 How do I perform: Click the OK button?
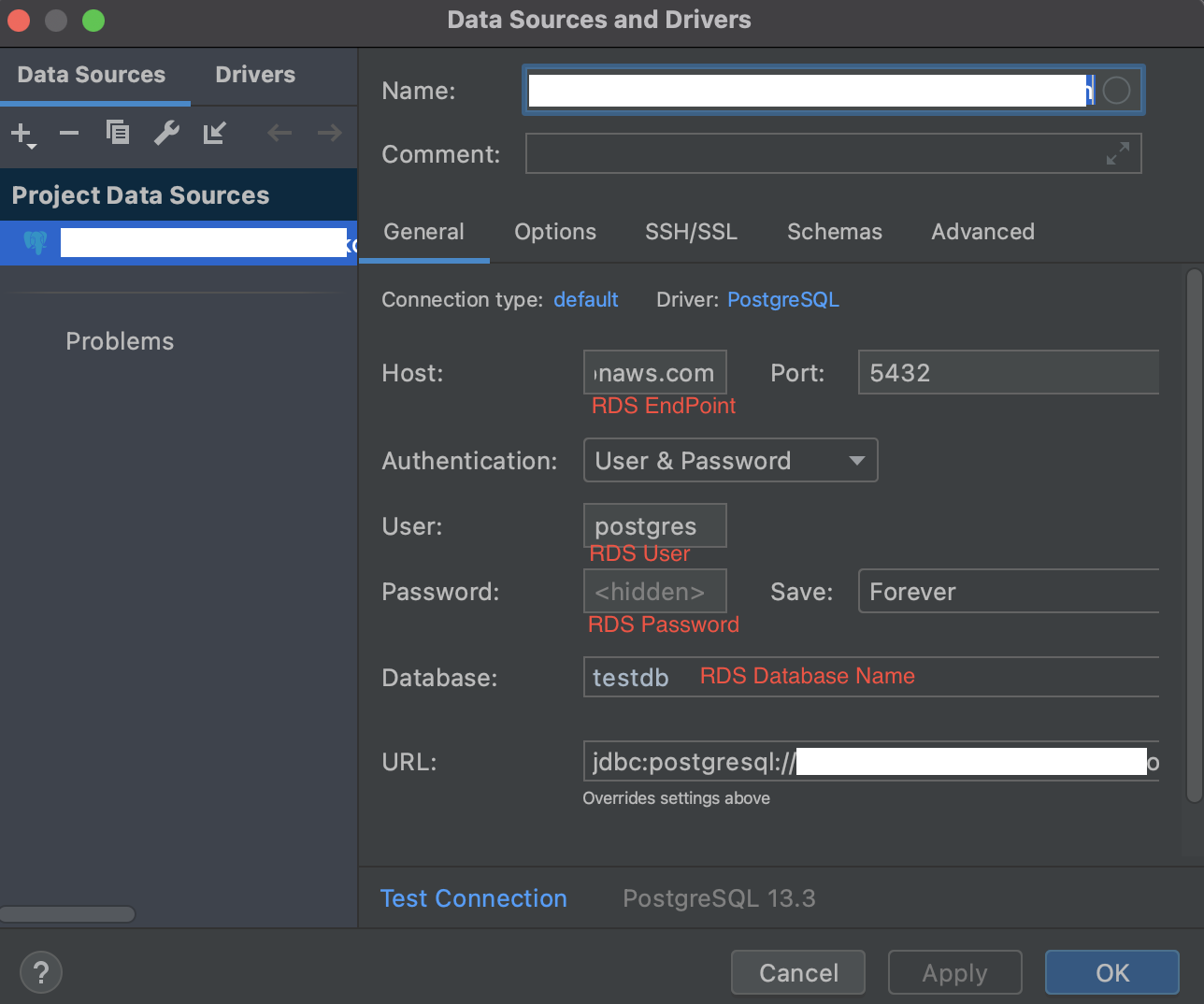click(x=1112, y=973)
